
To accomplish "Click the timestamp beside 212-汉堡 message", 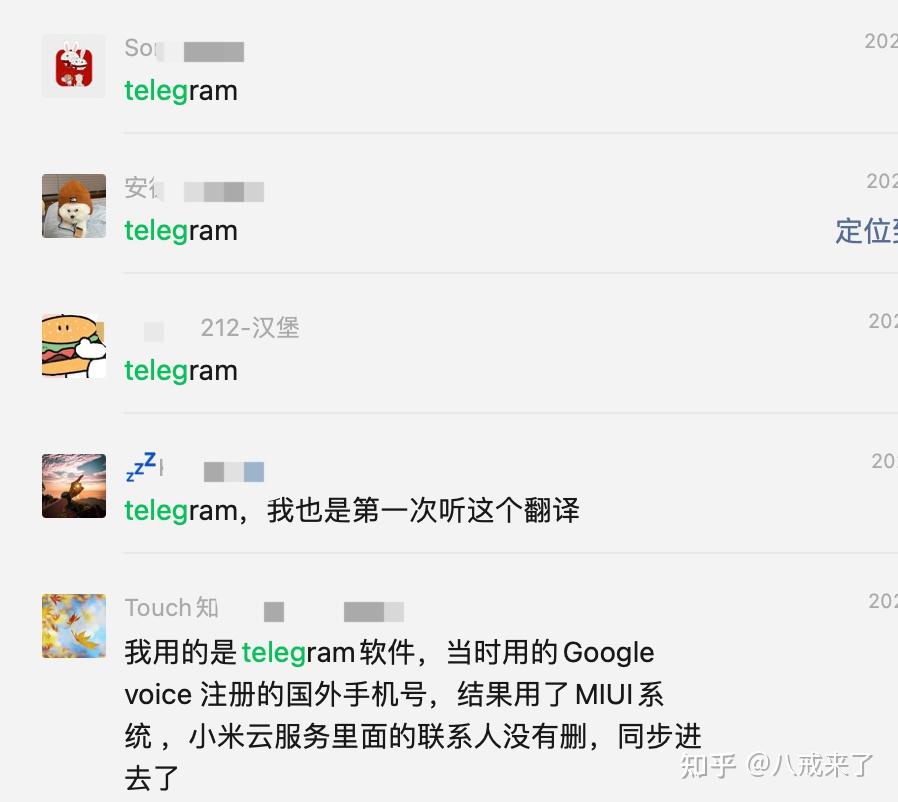I will [883, 321].
